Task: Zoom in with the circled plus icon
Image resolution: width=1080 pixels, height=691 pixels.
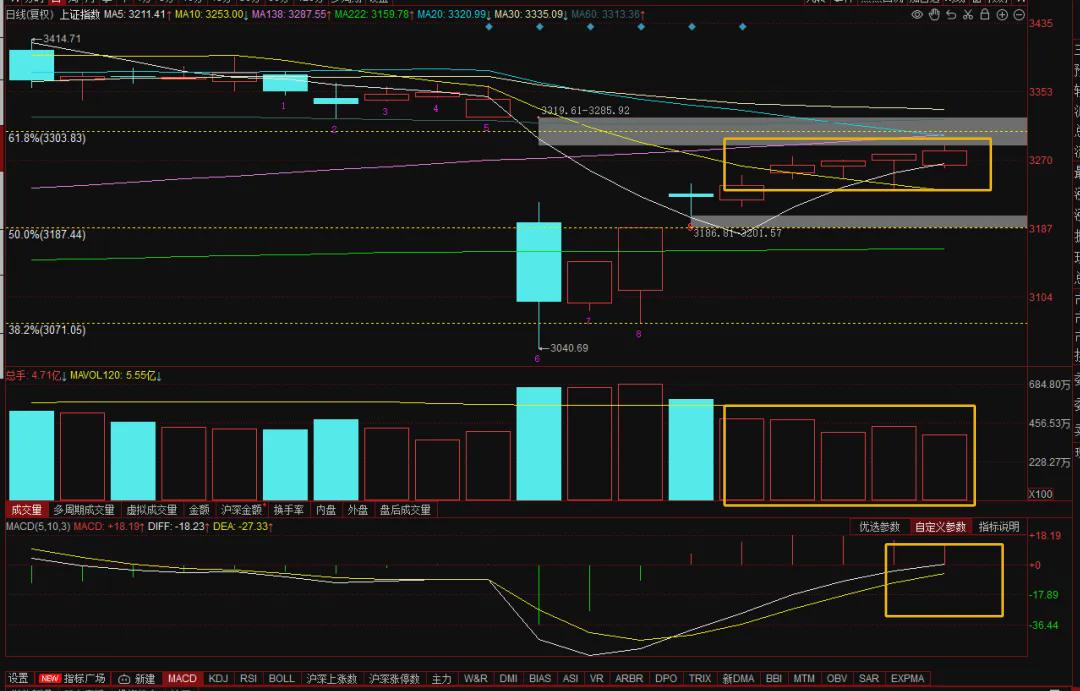Action: click(1002, 14)
